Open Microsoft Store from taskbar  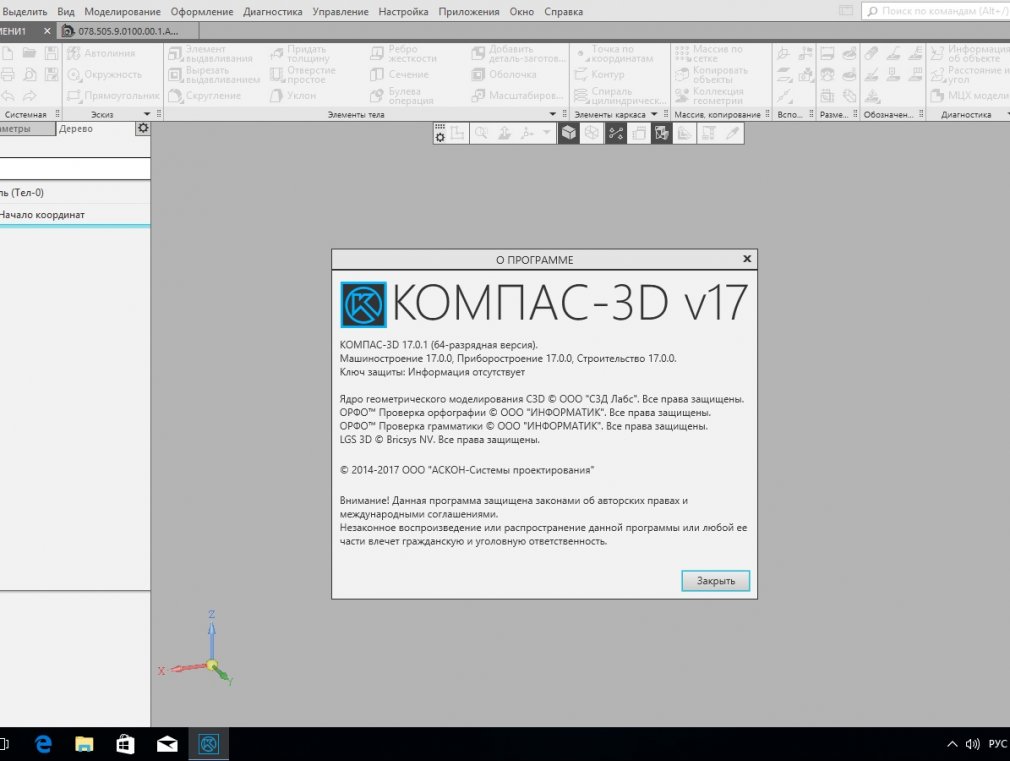[x=126, y=744]
